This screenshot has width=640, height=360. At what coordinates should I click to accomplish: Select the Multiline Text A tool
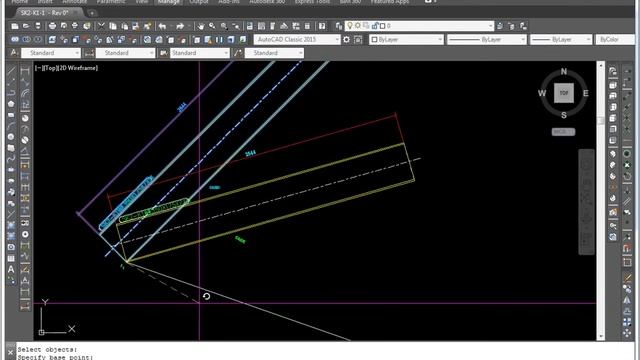pos(11,269)
